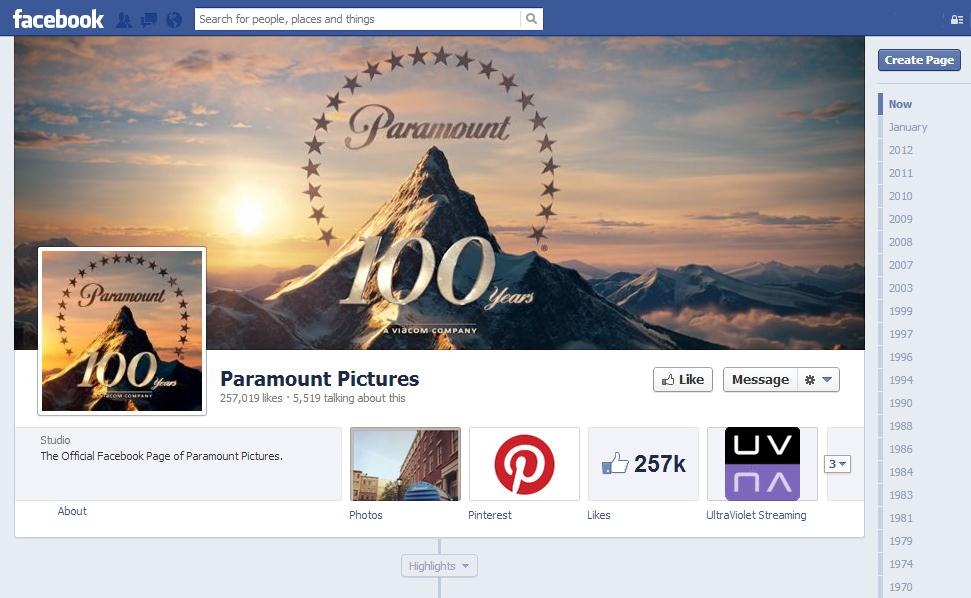Jump to 1994 in the timeline
The height and width of the screenshot is (598, 971).
901,380
